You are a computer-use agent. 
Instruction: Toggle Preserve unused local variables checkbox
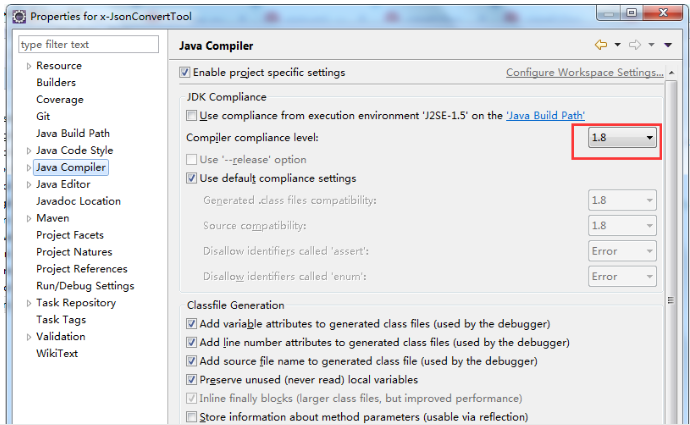coord(192,380)
